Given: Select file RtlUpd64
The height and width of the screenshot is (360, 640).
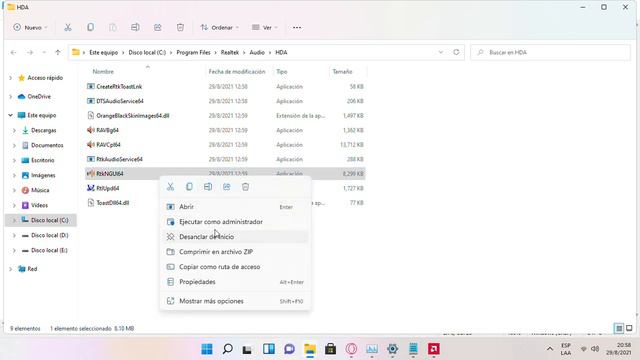Looking at the screenshot, I should 108,189.
